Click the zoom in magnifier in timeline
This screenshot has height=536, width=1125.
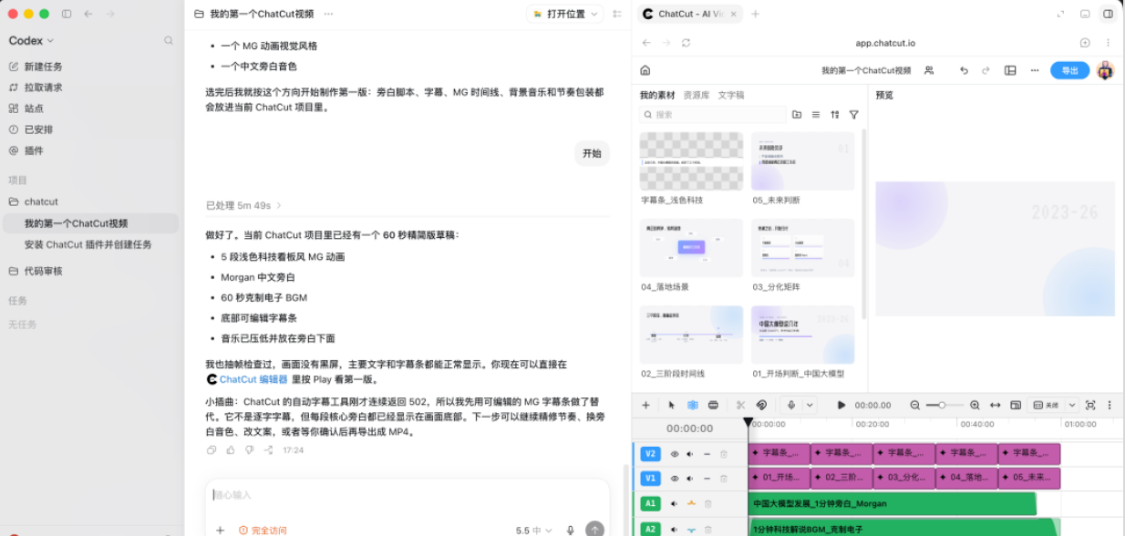pos(974,405)
